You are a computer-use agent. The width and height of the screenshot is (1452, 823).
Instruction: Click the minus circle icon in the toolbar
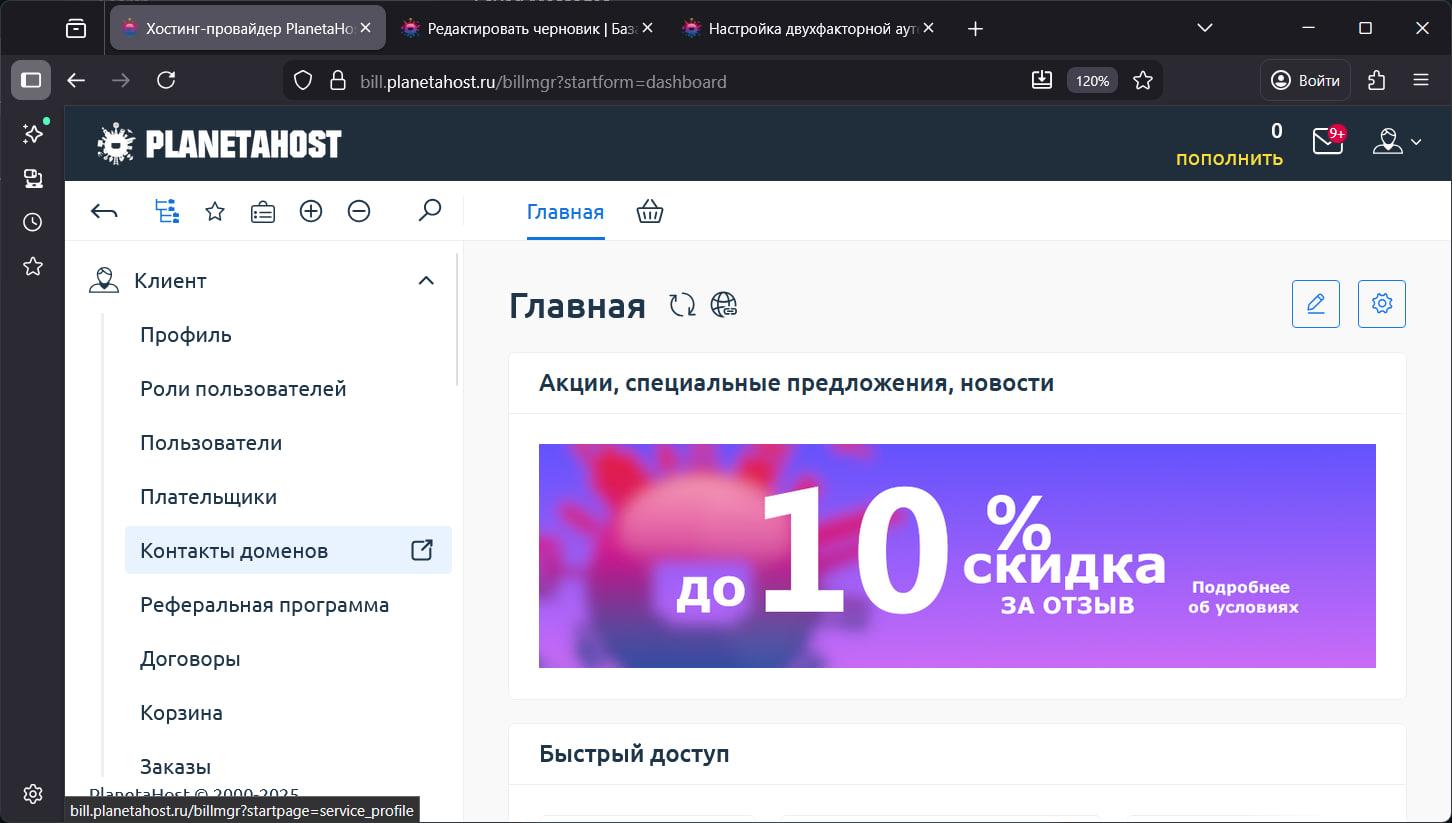[x=359, y=211]
